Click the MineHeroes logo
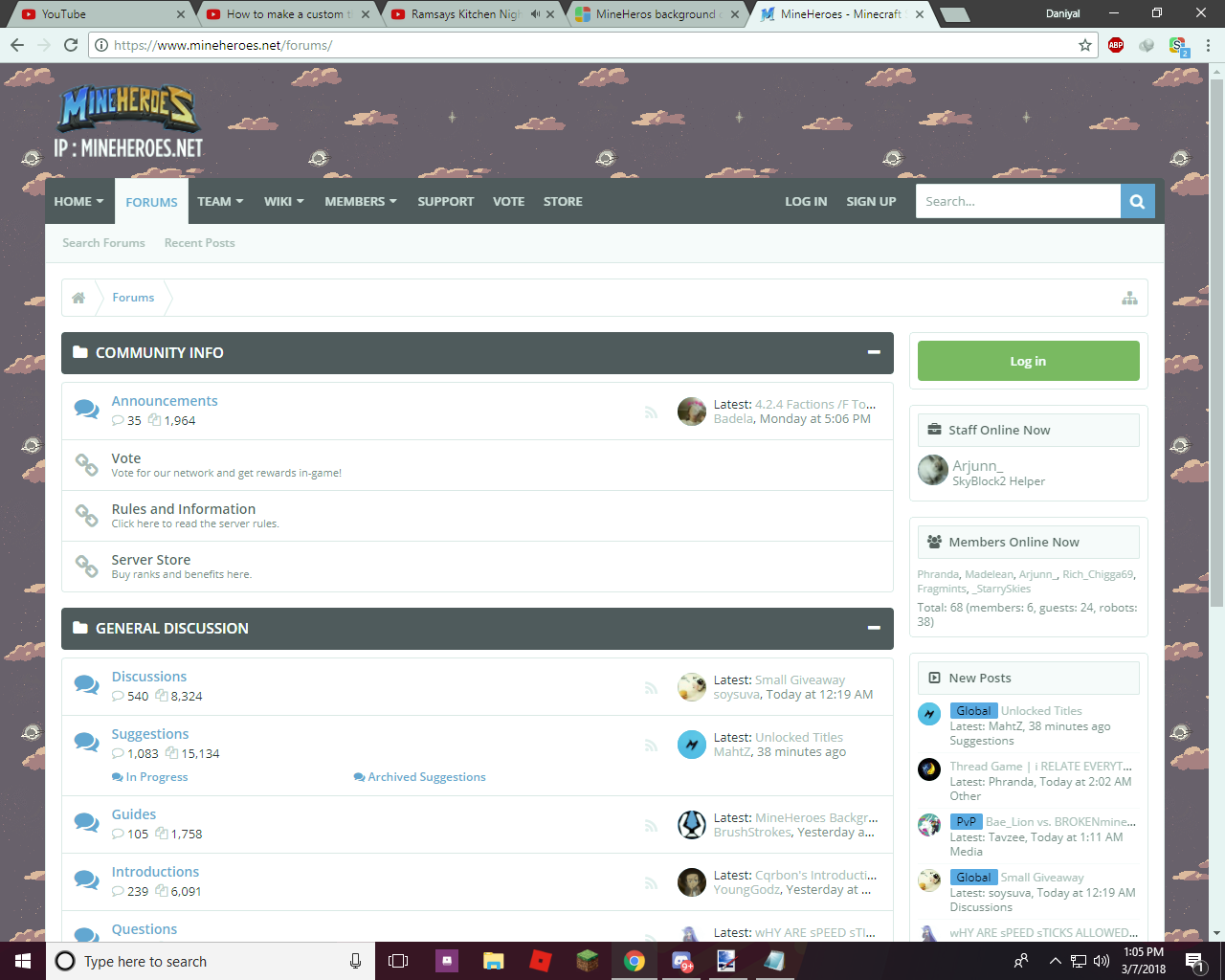Screen dimensions: 1225x980 pyautogui.click(x=129, y=122)
